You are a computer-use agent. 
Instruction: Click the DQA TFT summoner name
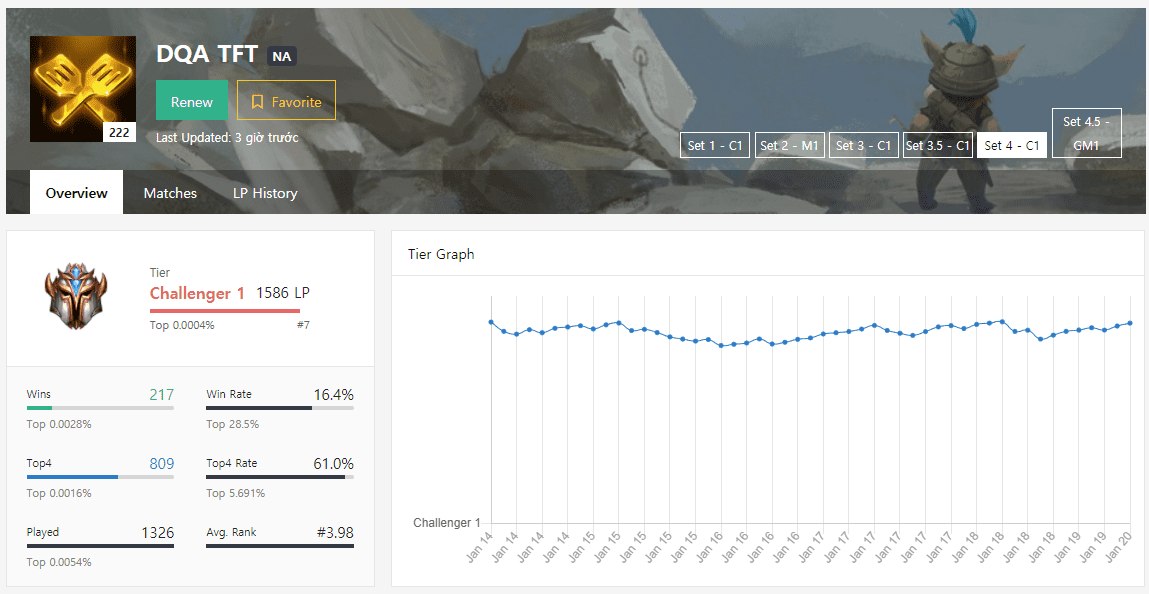click(207, 53)
